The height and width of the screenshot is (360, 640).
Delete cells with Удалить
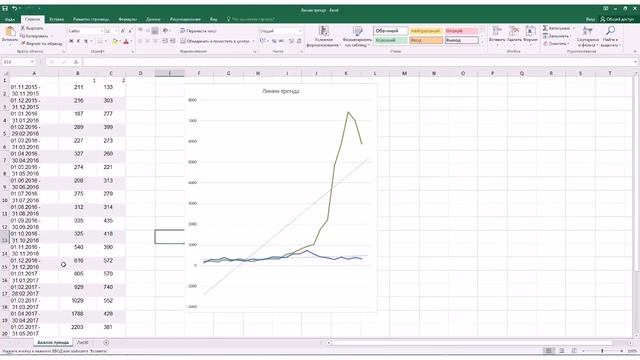point(514,35)
